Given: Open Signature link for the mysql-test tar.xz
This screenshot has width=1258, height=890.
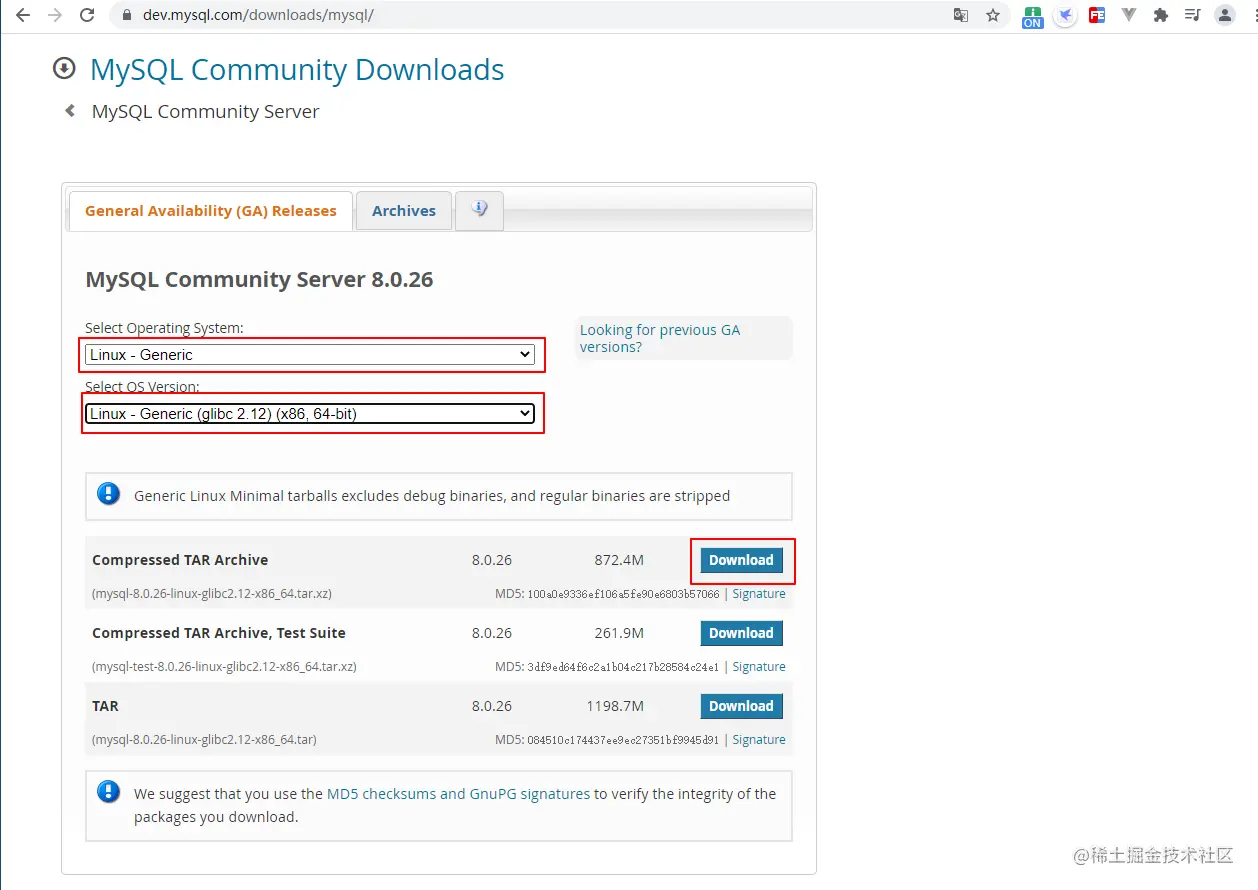Looking at the screenshot, I should (759, 667).
